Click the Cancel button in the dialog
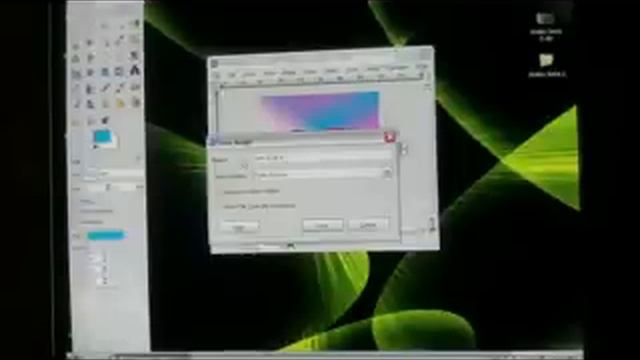The height and width of the screenshot is (360, 640). 369,224
